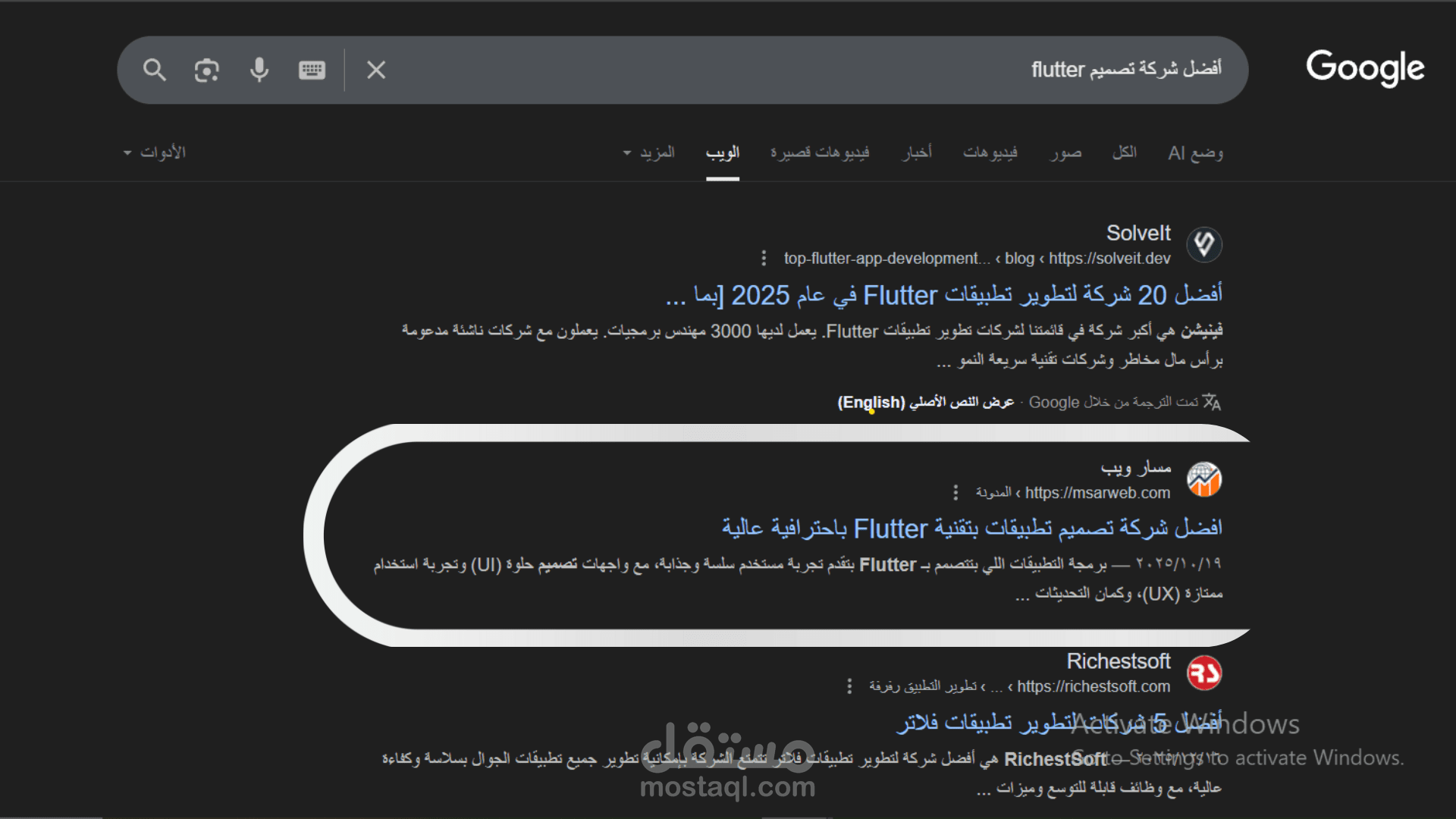The height and width of the screenshot is (819, 1456).
Task: Click the translate icon under SolveIt result
Action: click(1212, 402)
